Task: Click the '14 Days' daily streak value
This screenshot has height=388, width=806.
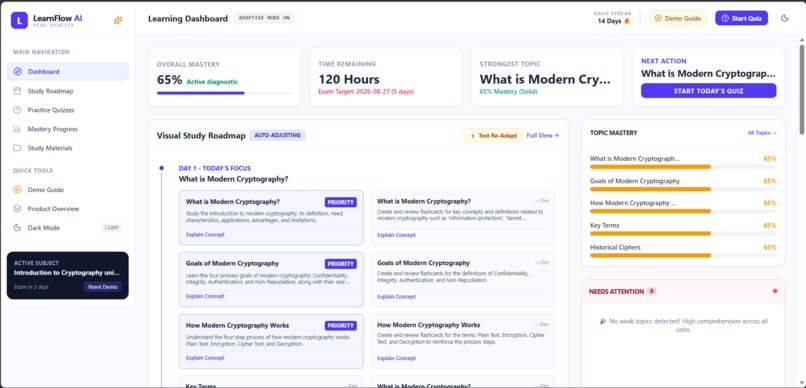Action: (x=610, y=22)
